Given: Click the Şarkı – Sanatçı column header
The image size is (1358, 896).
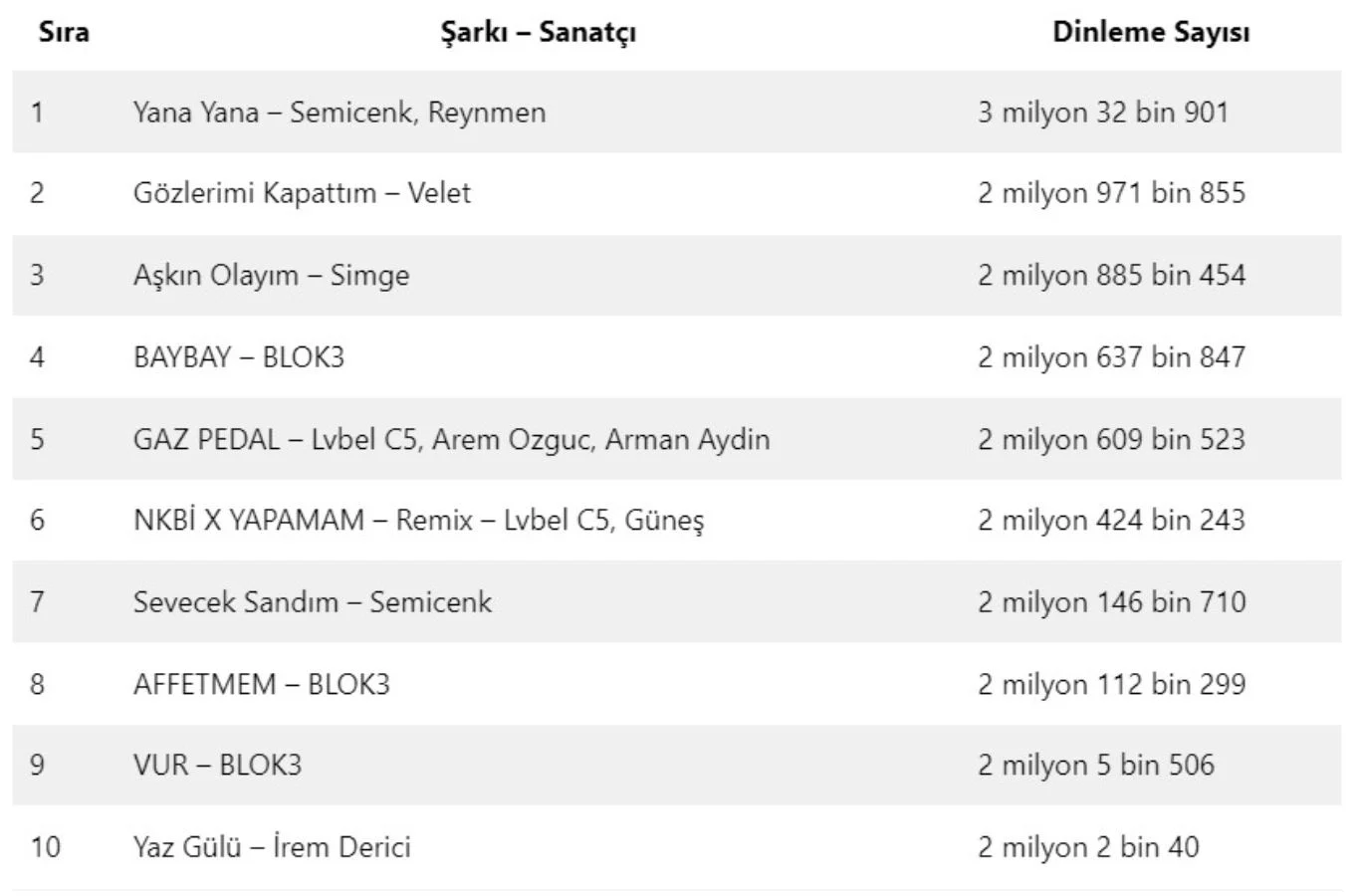Looking at the screenshot, I should pyautogui.click(x=538, y=32).
